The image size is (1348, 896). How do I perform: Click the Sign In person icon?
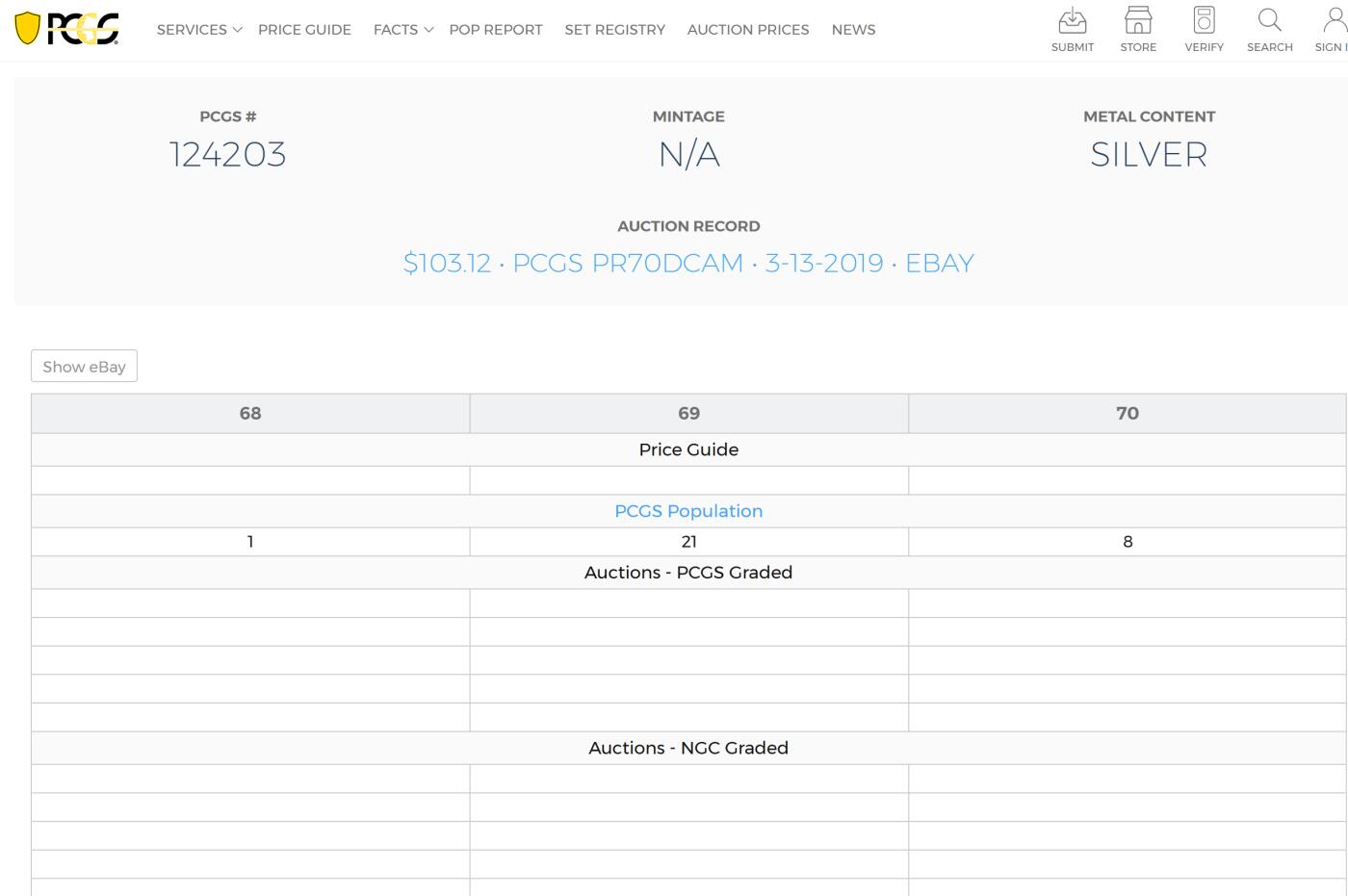1334,21
